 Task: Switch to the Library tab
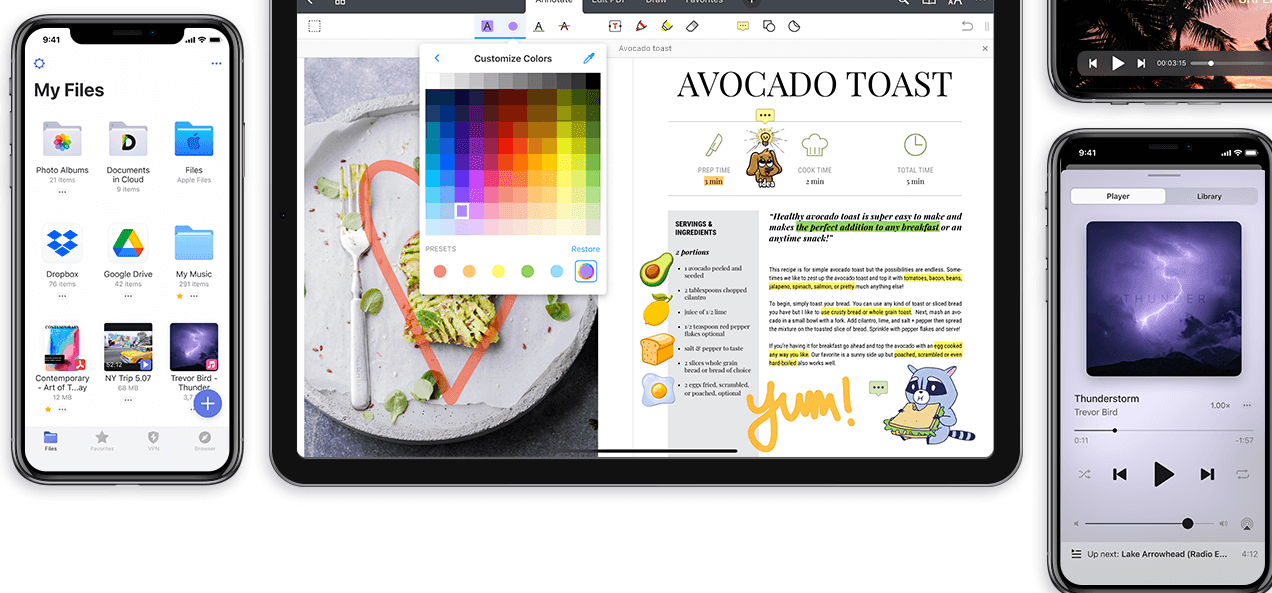(x=1209, y=196)
